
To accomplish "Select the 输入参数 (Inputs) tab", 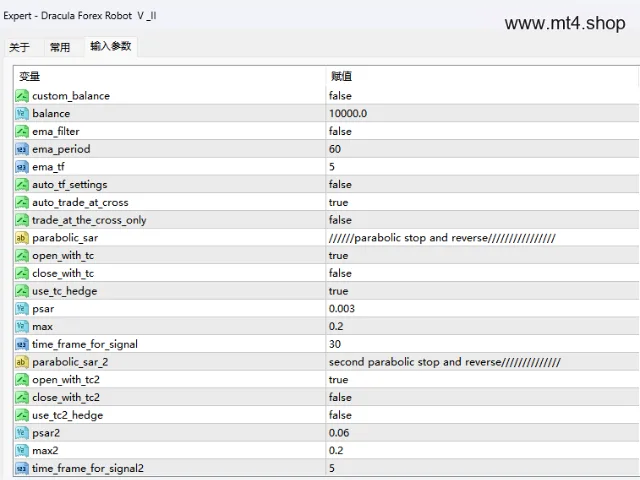I will click(111, 46).
